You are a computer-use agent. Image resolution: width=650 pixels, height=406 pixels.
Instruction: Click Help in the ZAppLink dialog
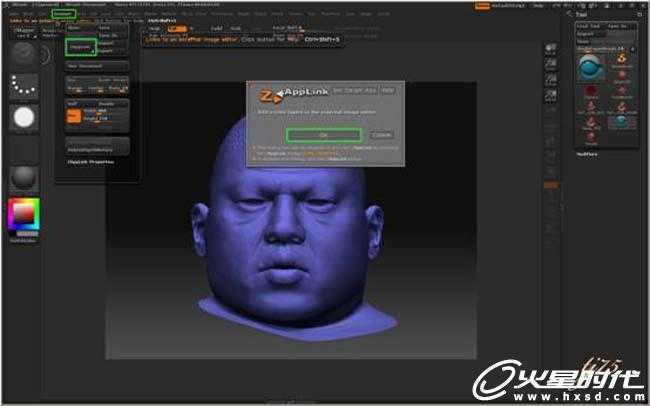click(388, 90)
